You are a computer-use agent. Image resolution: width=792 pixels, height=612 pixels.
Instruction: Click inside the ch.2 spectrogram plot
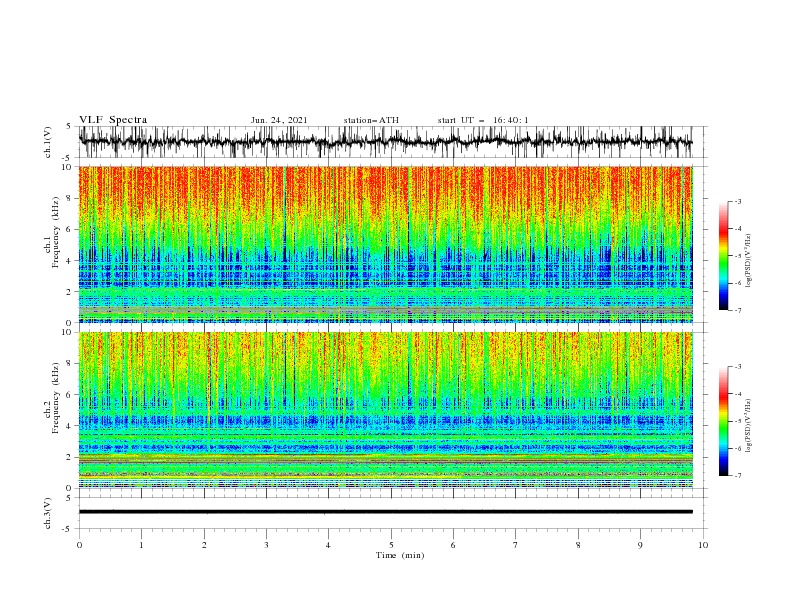point(385,410)
